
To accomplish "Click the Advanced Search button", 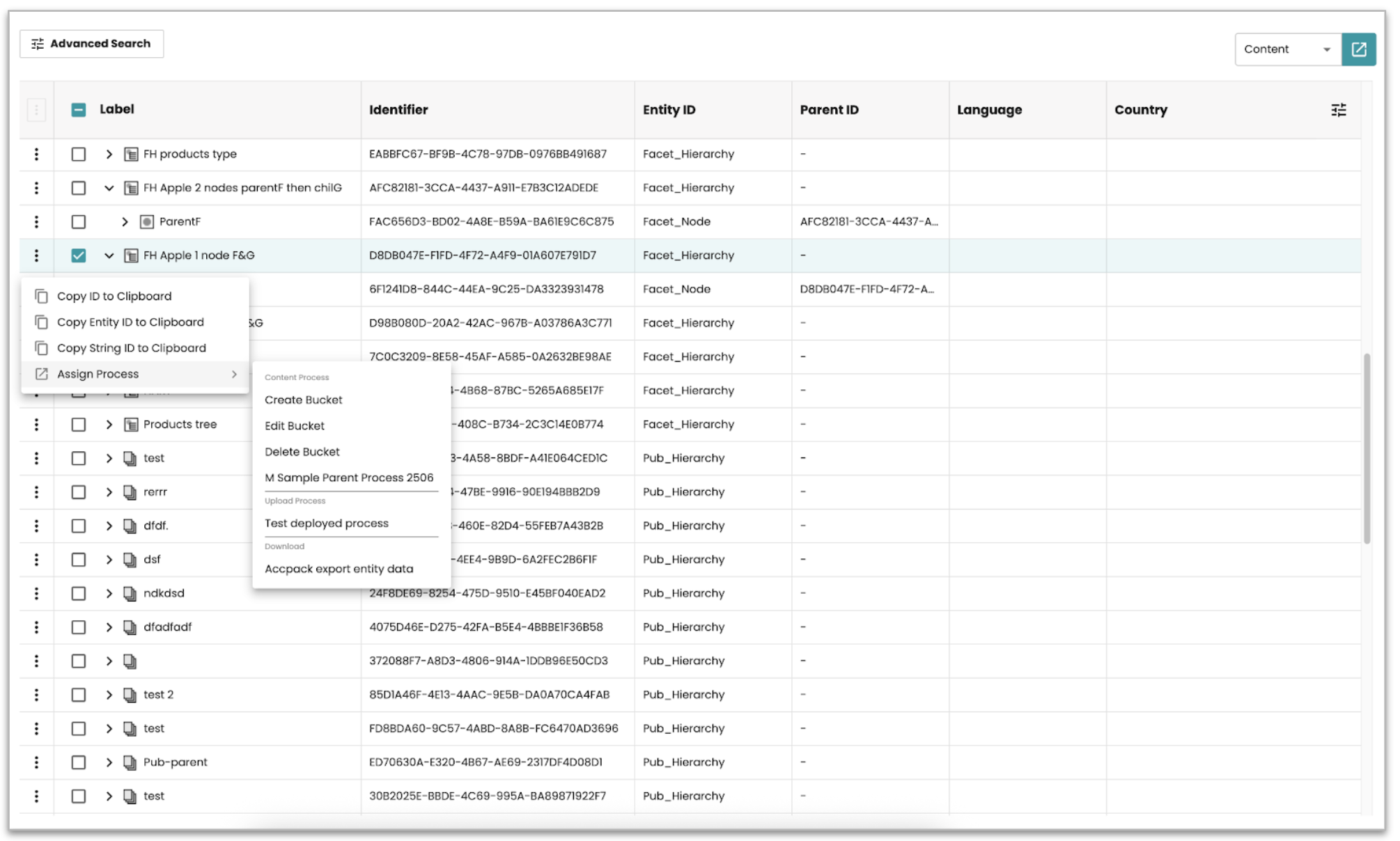I will (92, 44).
